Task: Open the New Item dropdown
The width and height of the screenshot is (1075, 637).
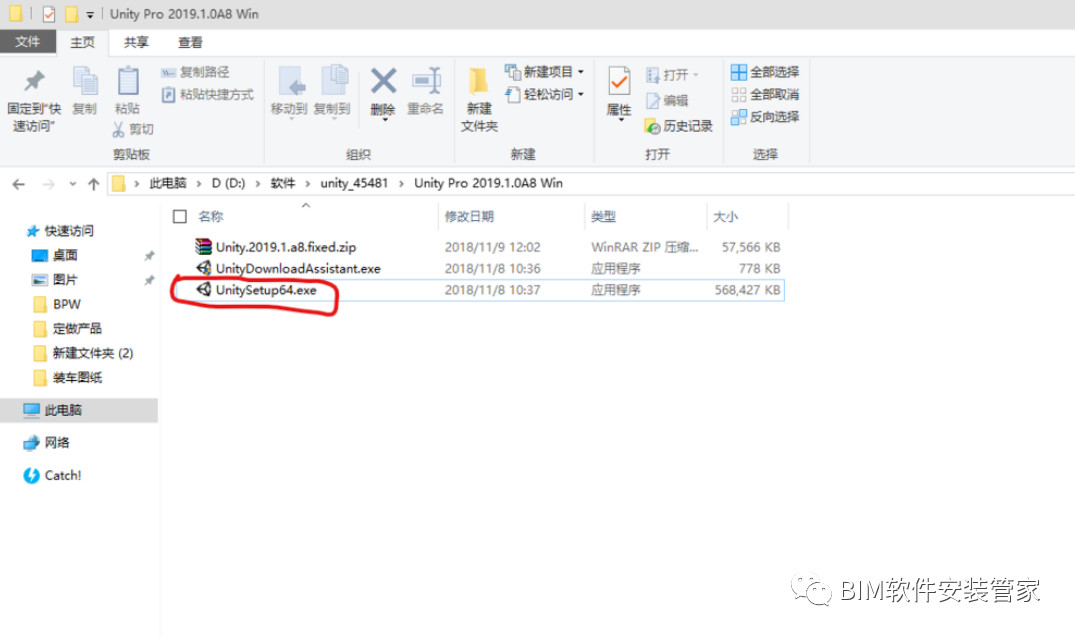Action: (x=545, y=72)
